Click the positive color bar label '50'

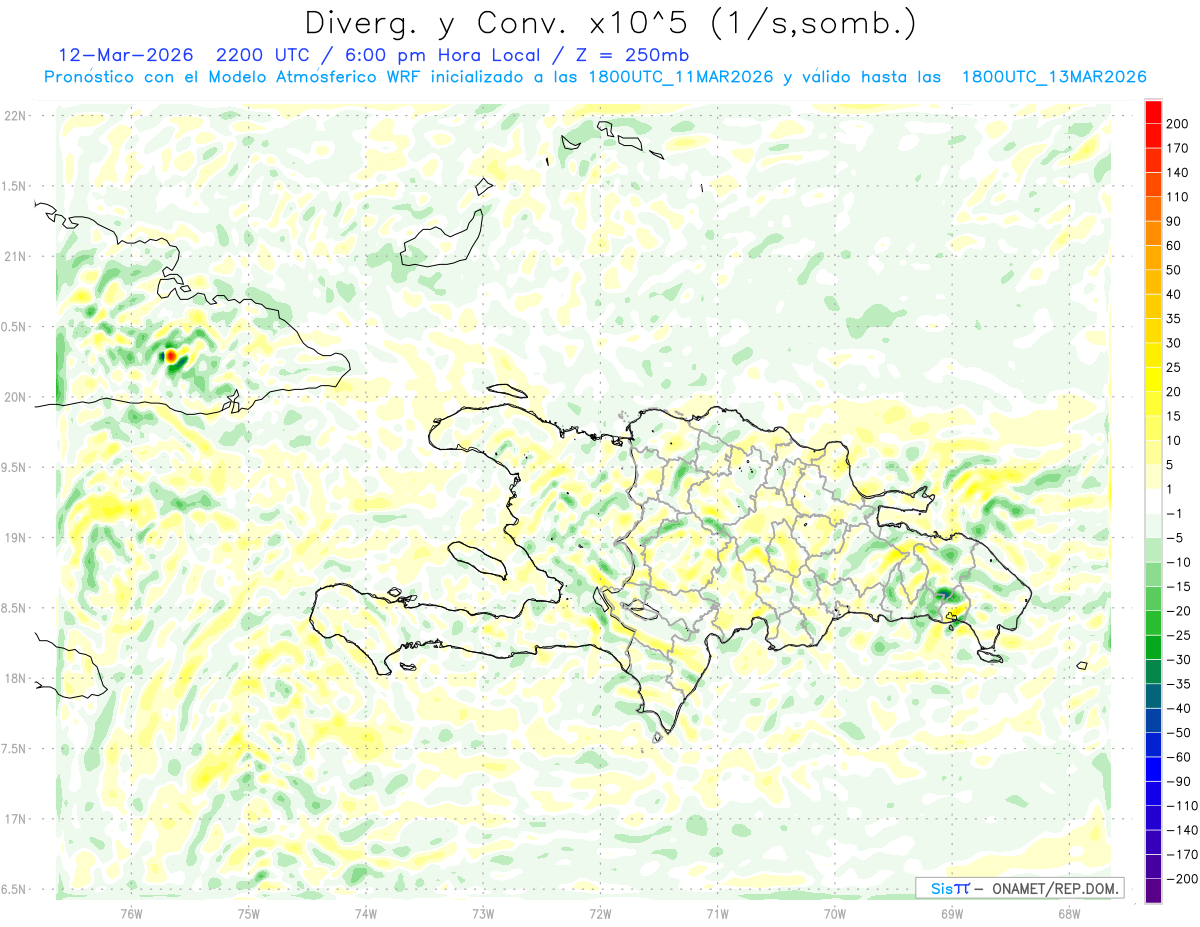(x=1174, y=270)
